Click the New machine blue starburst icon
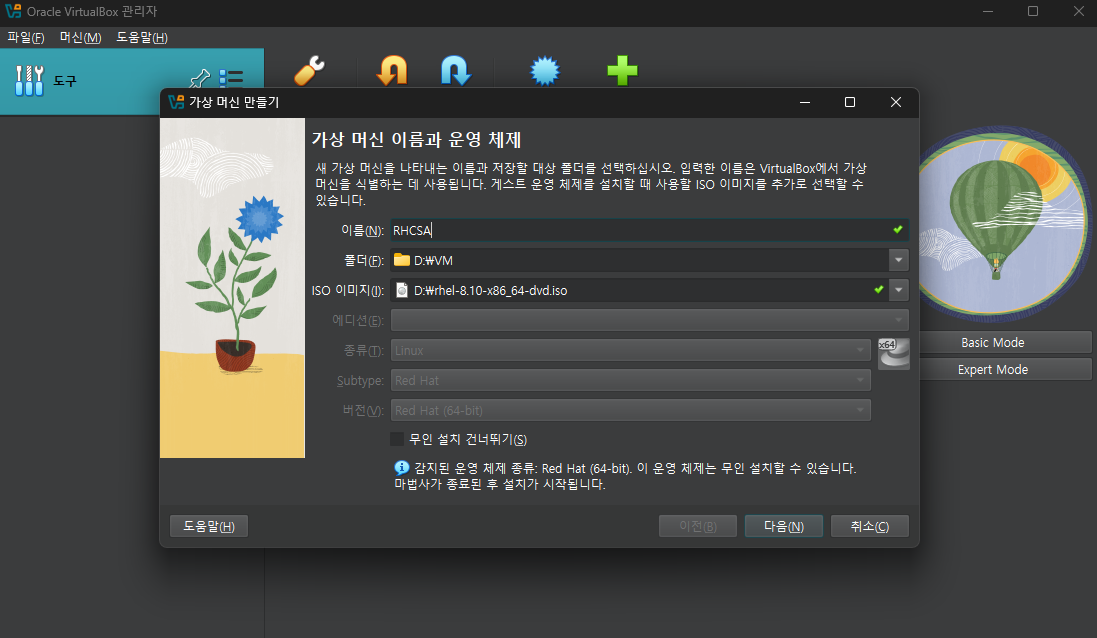 [545, 71]
